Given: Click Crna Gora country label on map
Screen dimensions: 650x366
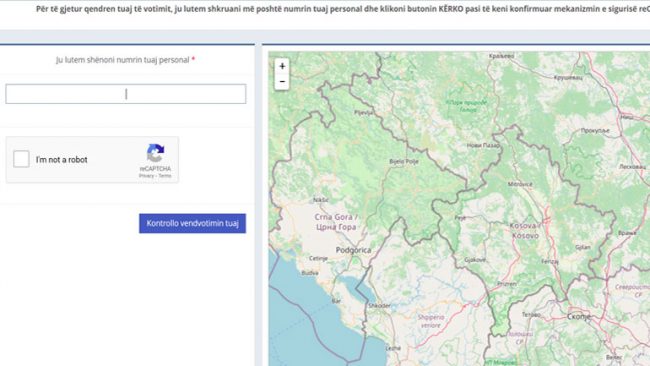Looking at the screenshot, I should pyautogui.click(x=336, y=222).
